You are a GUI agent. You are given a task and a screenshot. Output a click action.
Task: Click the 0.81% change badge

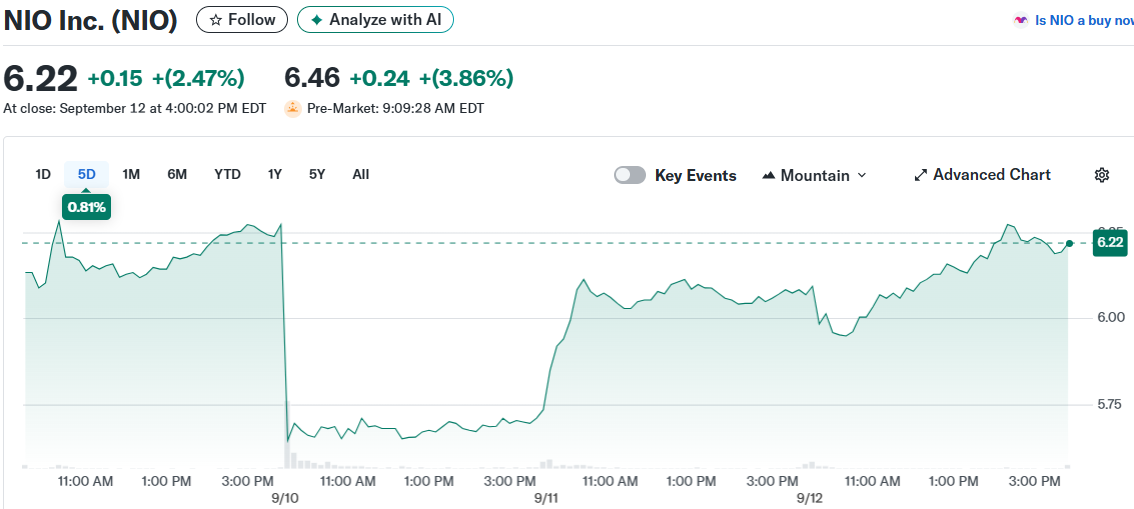(x=86, y=208)
